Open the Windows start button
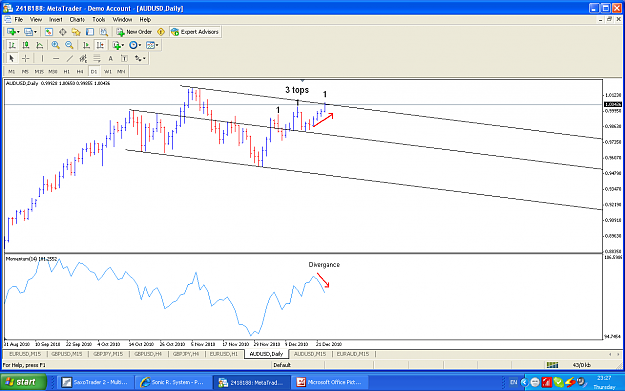This screenshot has width=625, height=391. click(23, 382)
